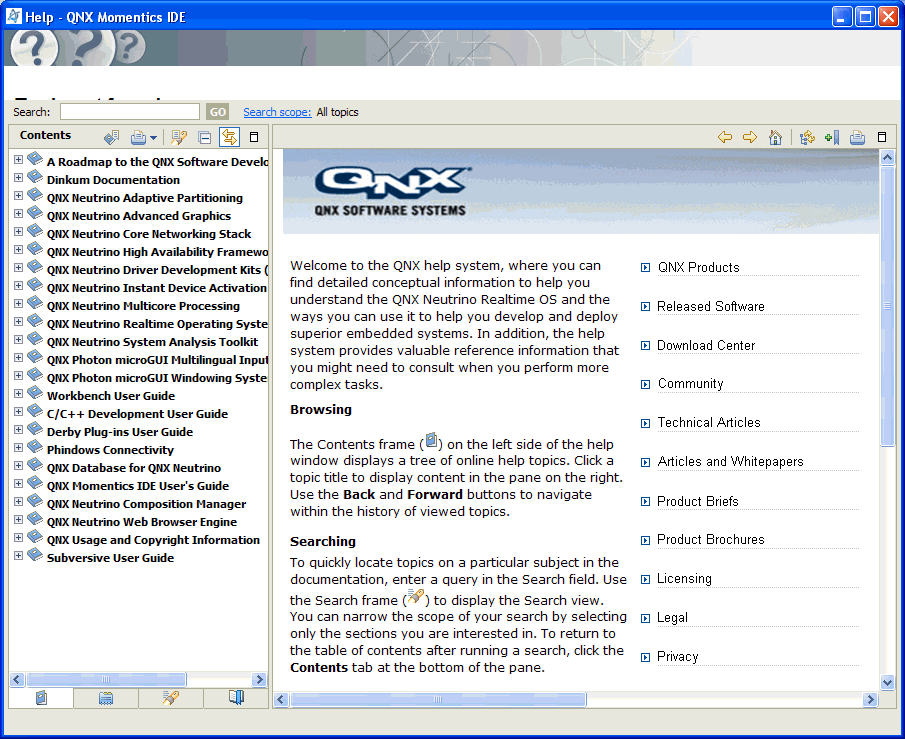Open the Privacy link

pos(678,656)
